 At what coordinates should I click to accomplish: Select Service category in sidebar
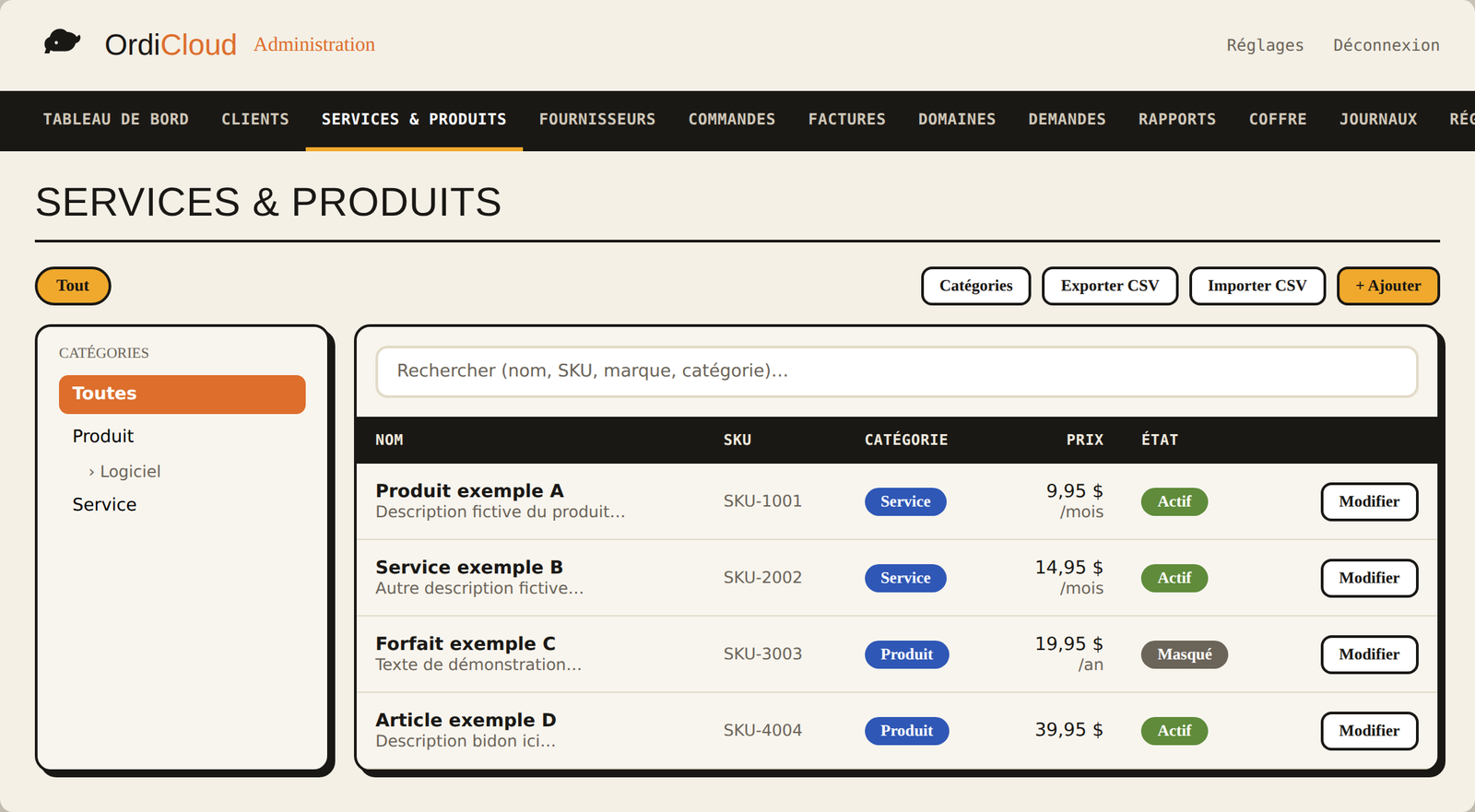104,504
